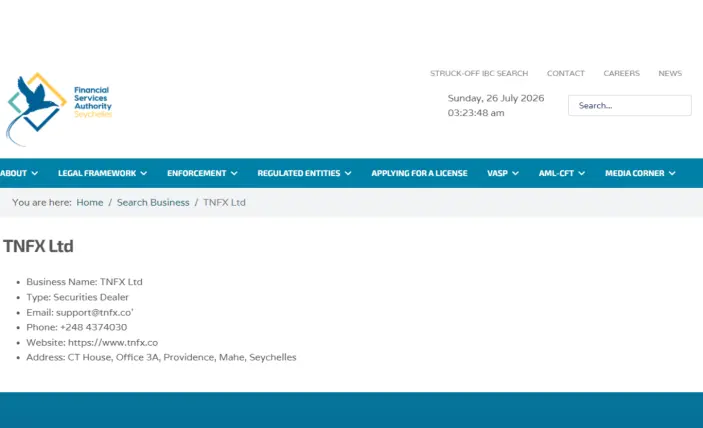The height and width of the screenshot is (428, 703).
Task: Expand the Legal Framework dropdown chevron
Action: tap(143, 173)
